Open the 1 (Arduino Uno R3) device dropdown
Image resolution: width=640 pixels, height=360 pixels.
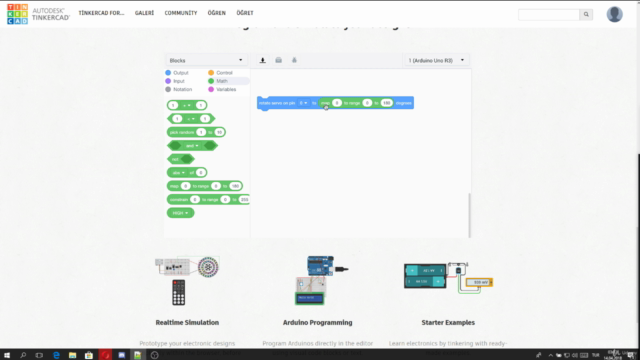[436, 60]
